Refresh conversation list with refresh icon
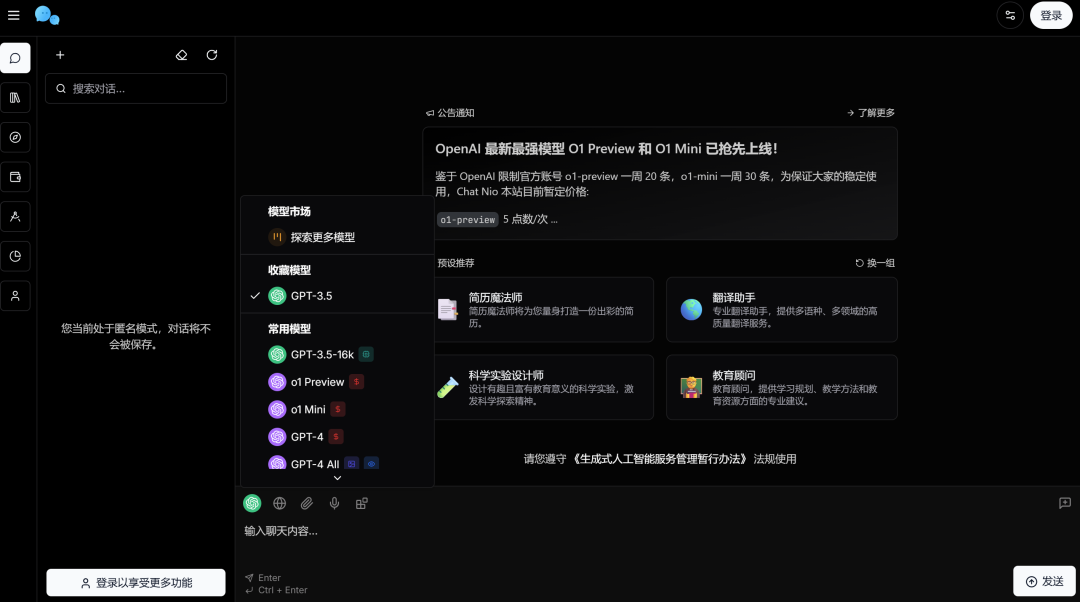 click(211, 55)
